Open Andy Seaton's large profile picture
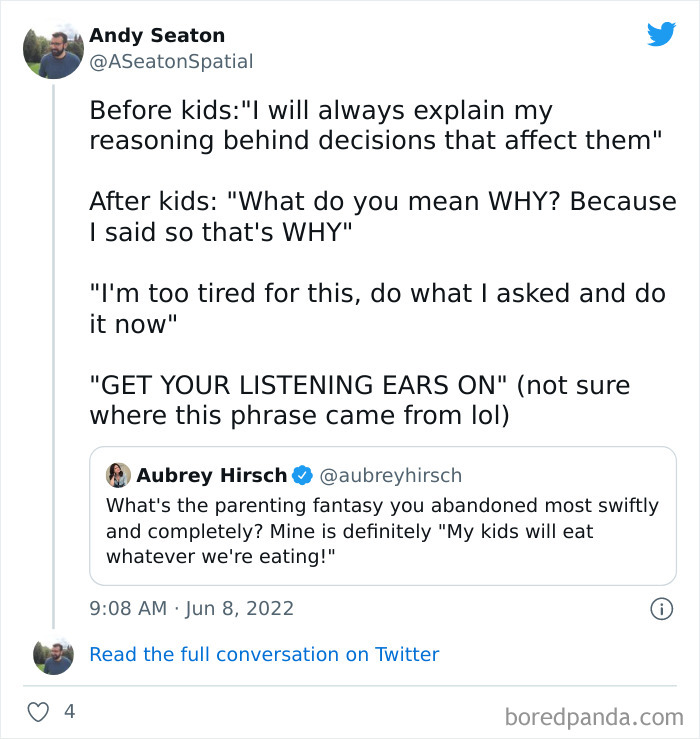This screenshot has width=700, height=739. 53,49
